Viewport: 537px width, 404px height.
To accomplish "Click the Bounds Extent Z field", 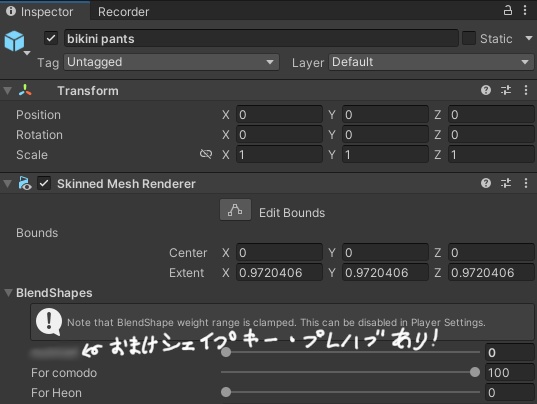I will tap(491, 273).
